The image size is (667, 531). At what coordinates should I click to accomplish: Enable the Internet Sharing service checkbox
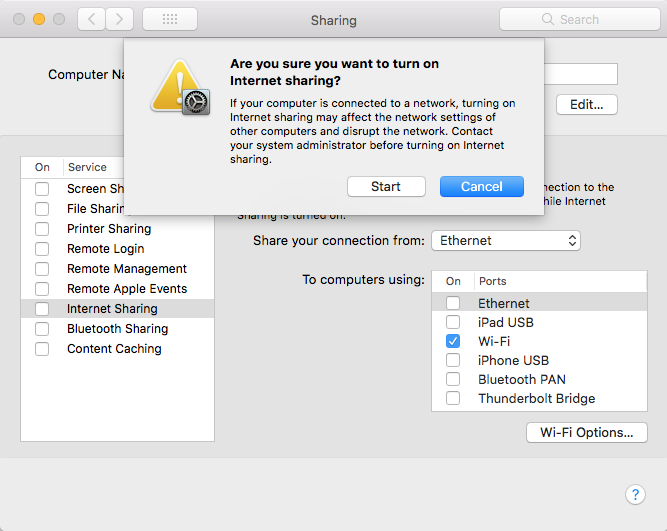[x=42, y=309]
